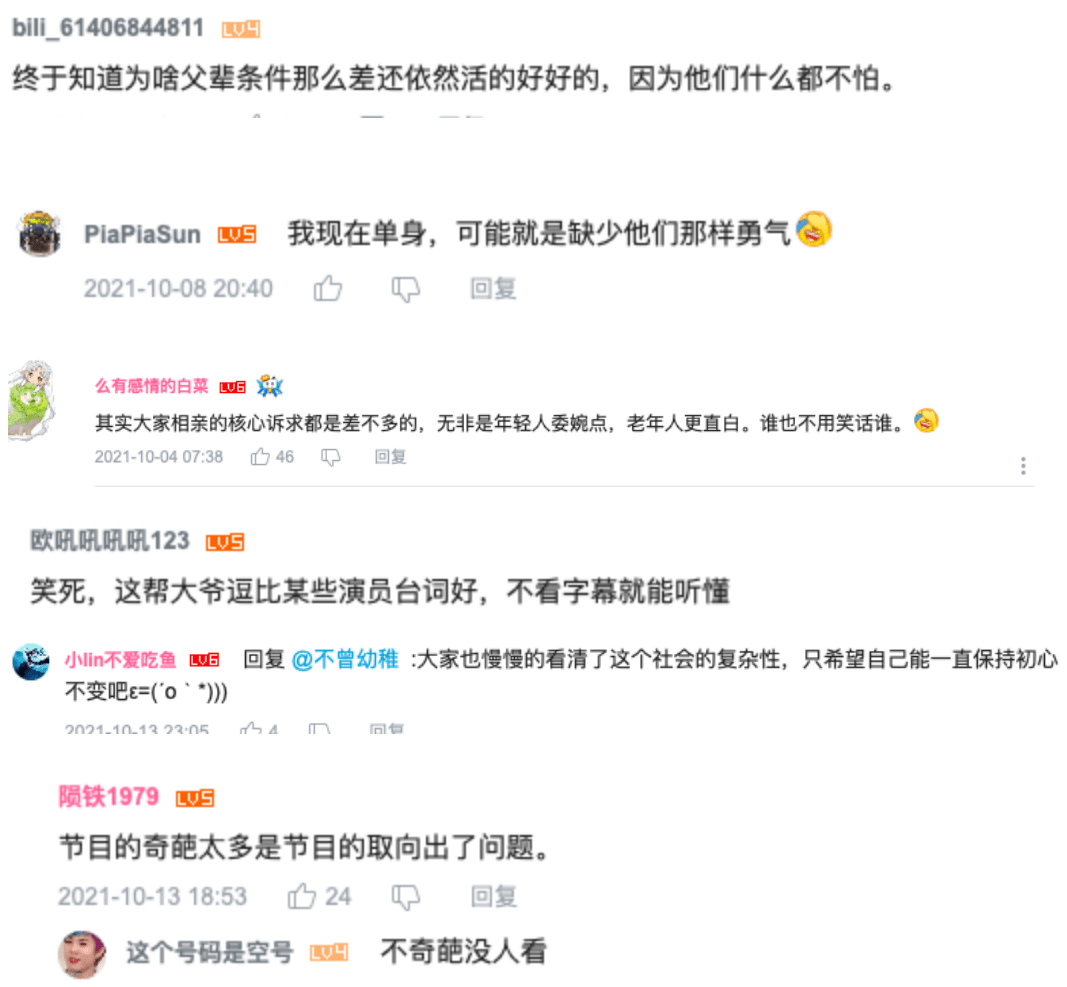
Task: Dislike PiaPiaSun's comment with thumbs down
Action: click(x=406, y=289)
